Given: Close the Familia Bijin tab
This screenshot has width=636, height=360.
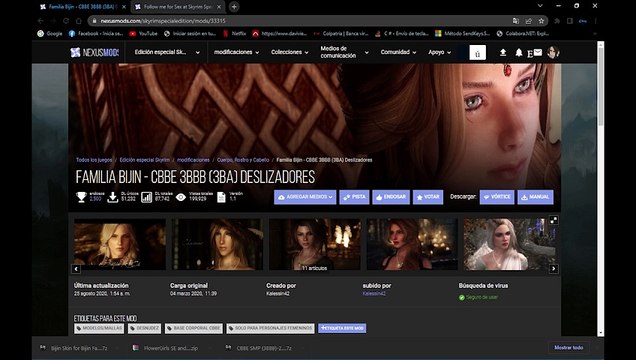Looking at the screenshot, I should [x=124, y=7].
